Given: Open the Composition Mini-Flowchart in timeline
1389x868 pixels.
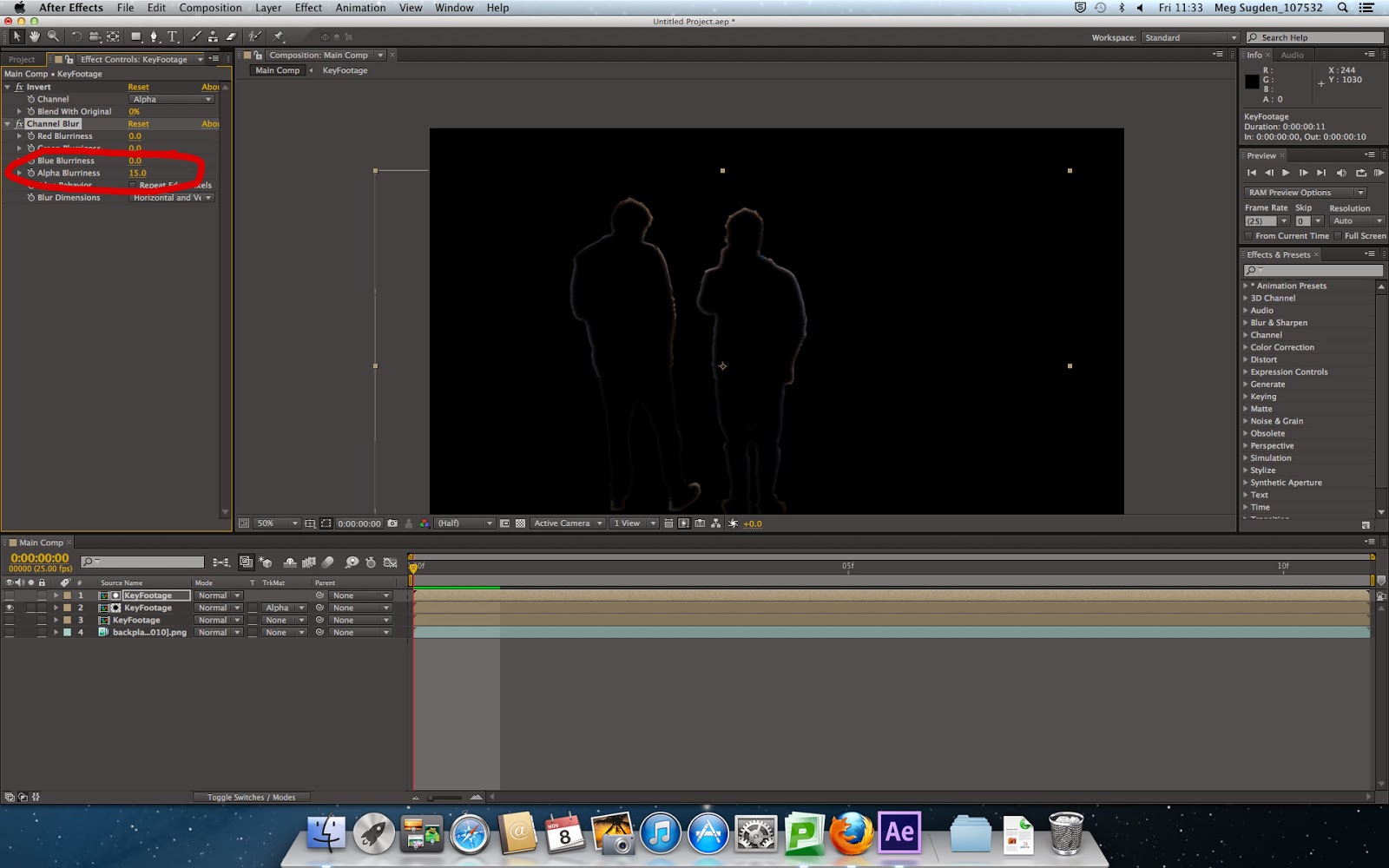Looking at the screenshot, I should tap(221, 562).
